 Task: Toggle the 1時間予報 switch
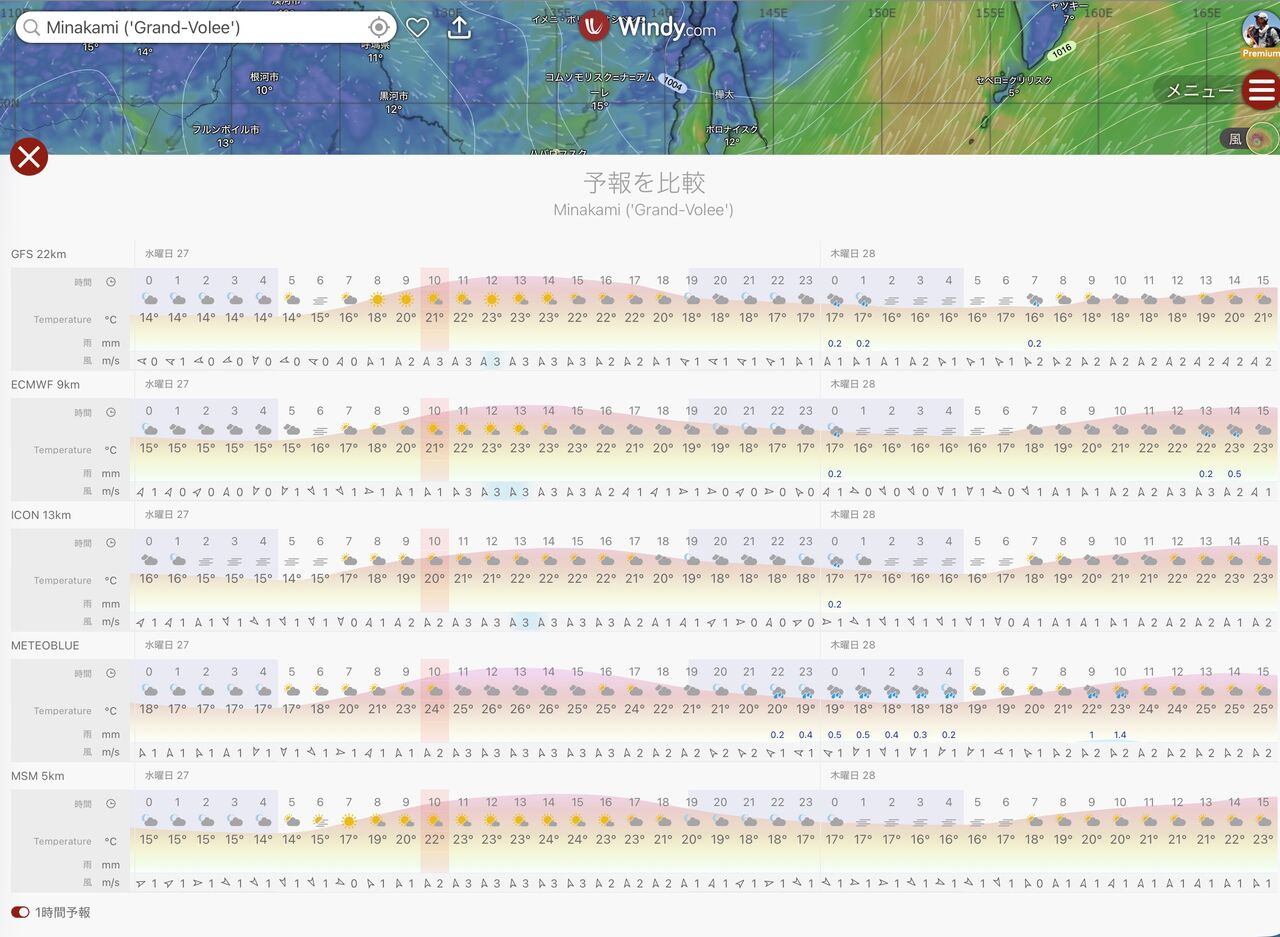[20, 912]
